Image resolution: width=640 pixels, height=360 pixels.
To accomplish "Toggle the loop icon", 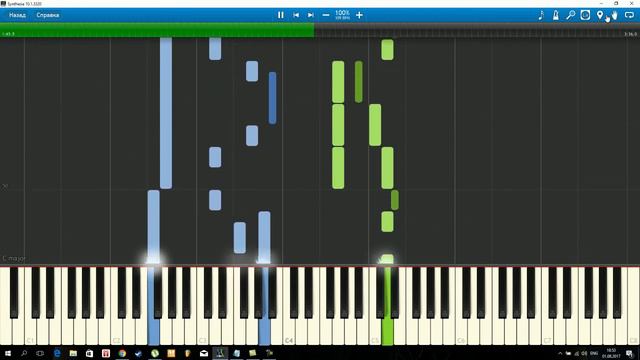I will click(x=629, y=15).
